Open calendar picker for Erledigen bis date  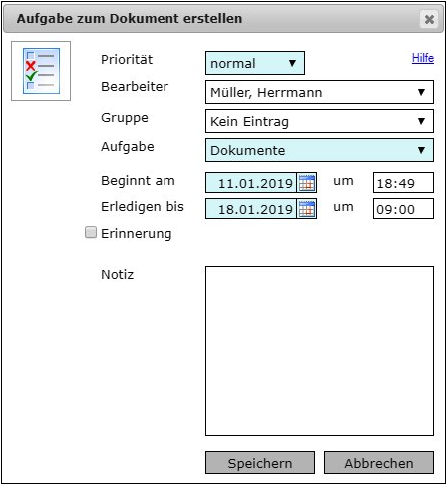[x=307, y=209]
